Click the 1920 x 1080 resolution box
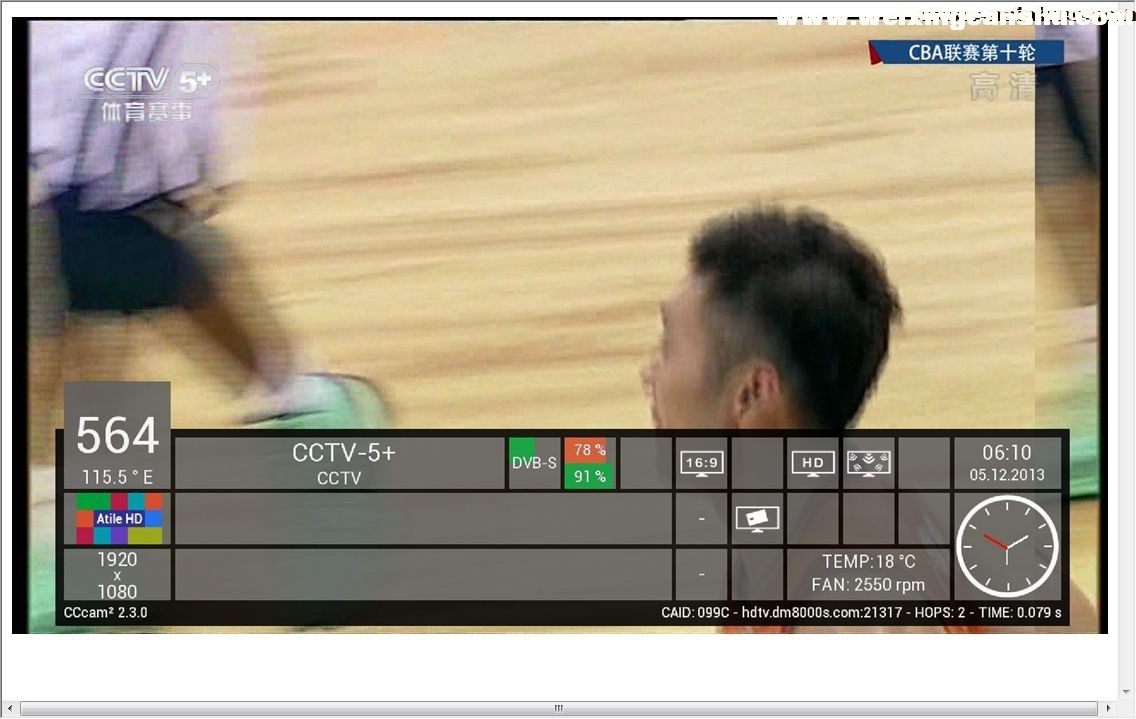 coord(117,575)
